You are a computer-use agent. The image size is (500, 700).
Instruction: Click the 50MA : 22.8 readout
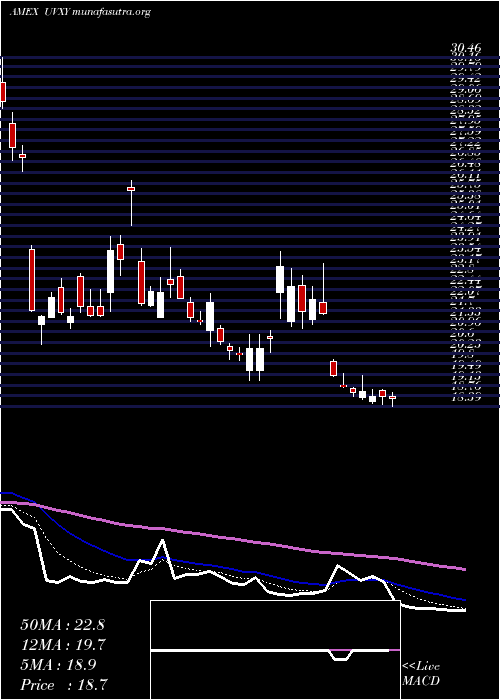click(x=62, y=625)
